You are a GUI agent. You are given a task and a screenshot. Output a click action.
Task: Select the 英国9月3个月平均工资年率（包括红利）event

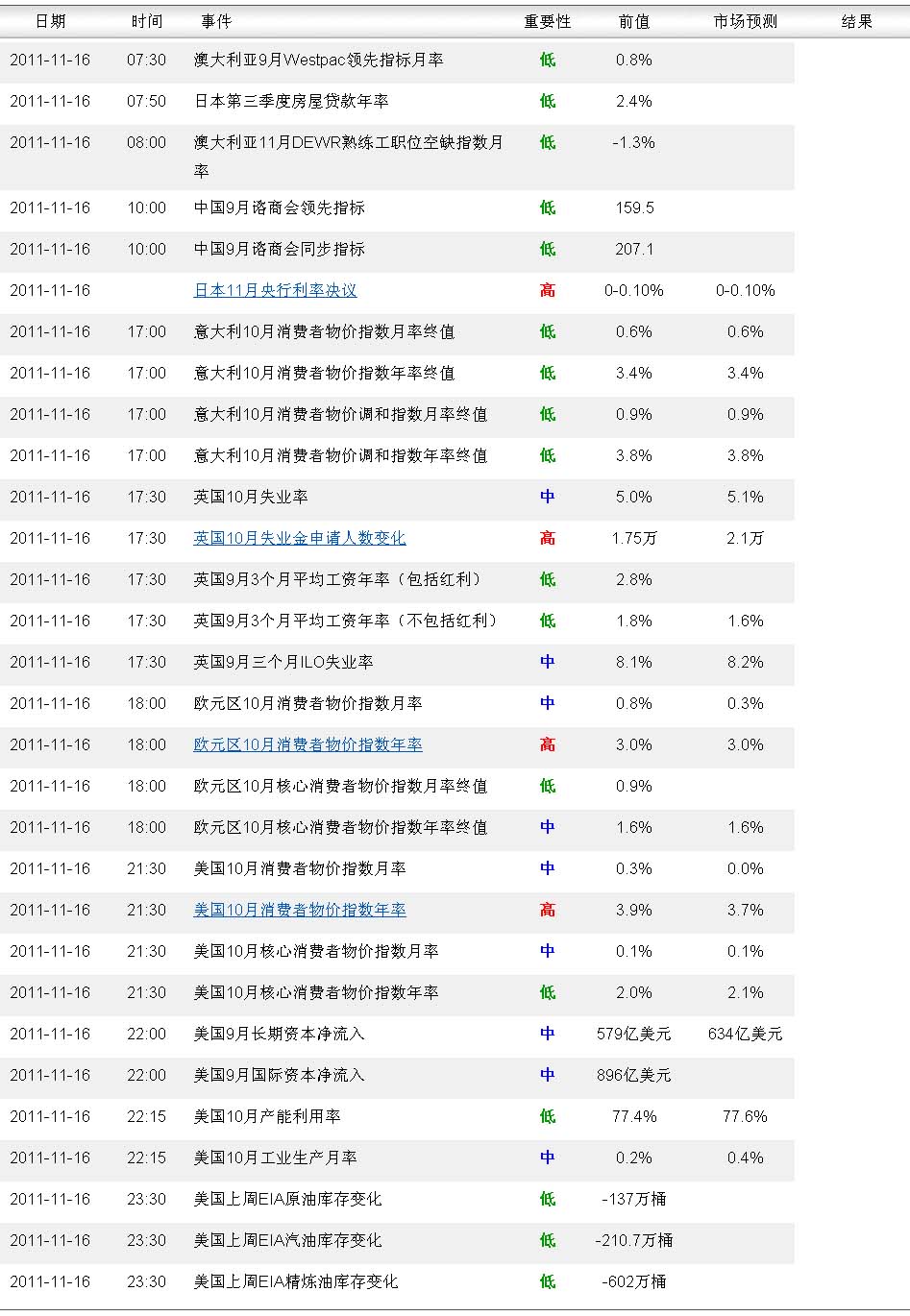tap(337, 579)
